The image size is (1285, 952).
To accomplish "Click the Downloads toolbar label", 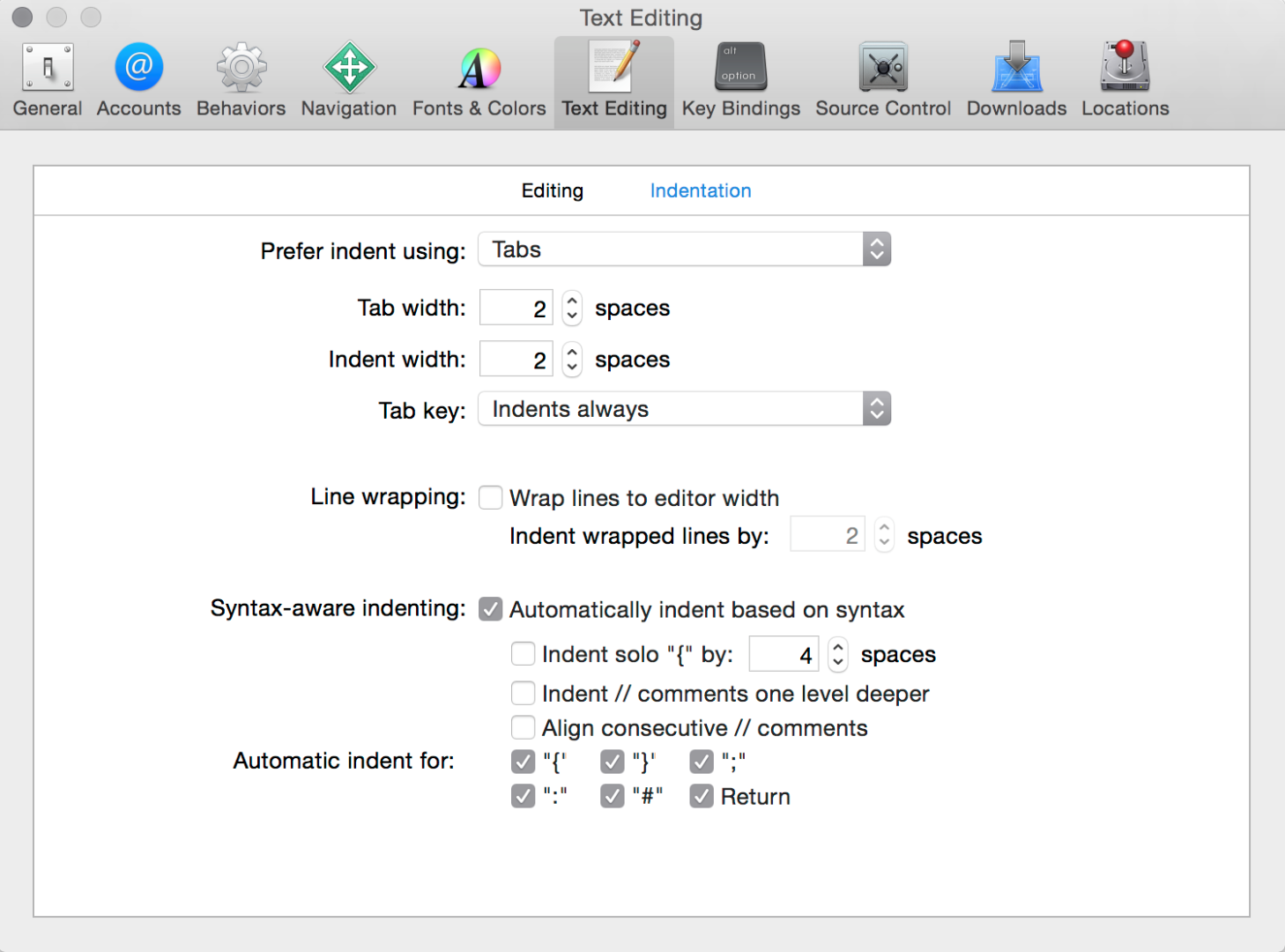I will click(1017, 108).
